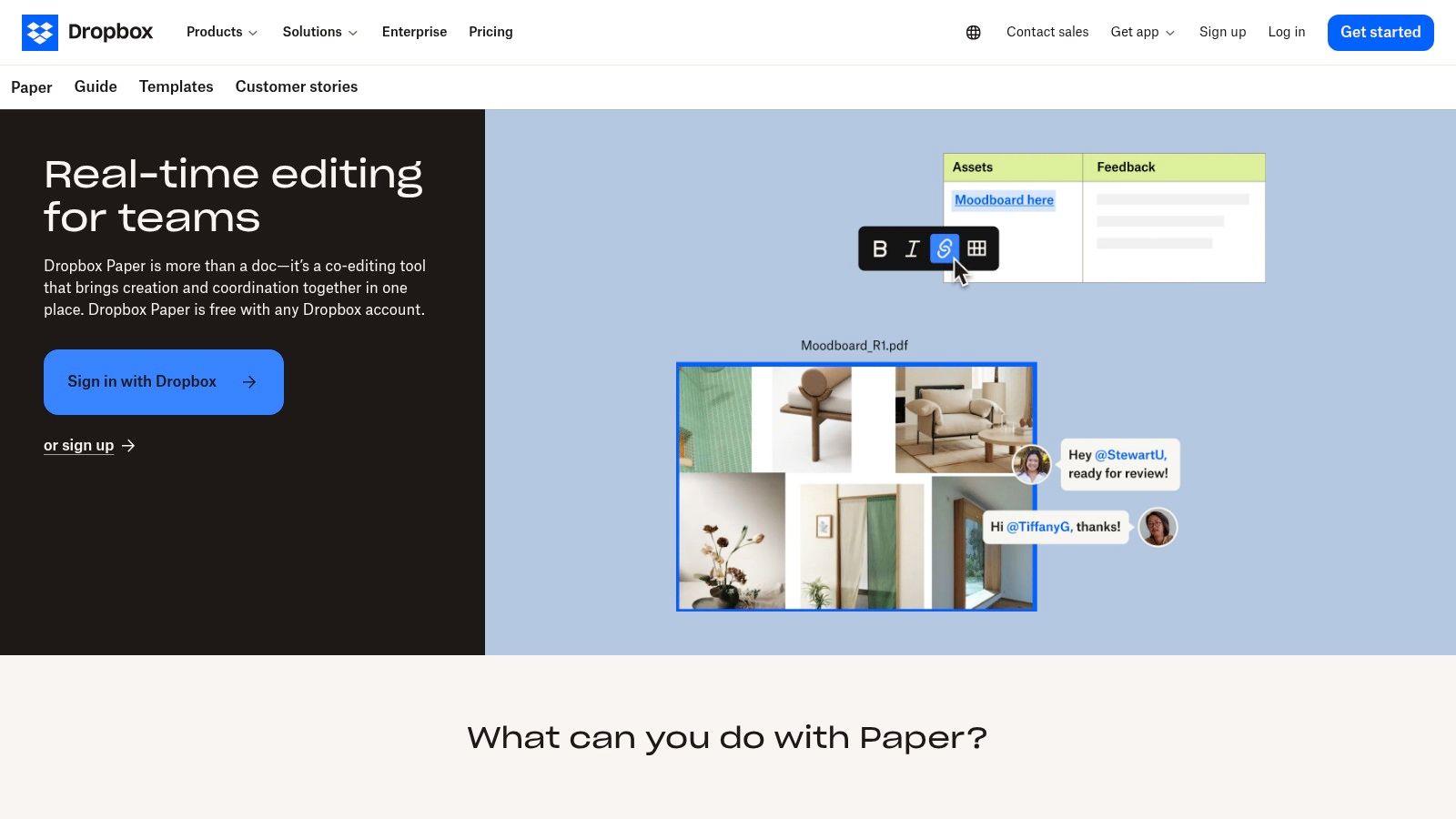Click the Moodboard_R1.pdf preview image
1456x819 pixels.
[x=855, y=486]
